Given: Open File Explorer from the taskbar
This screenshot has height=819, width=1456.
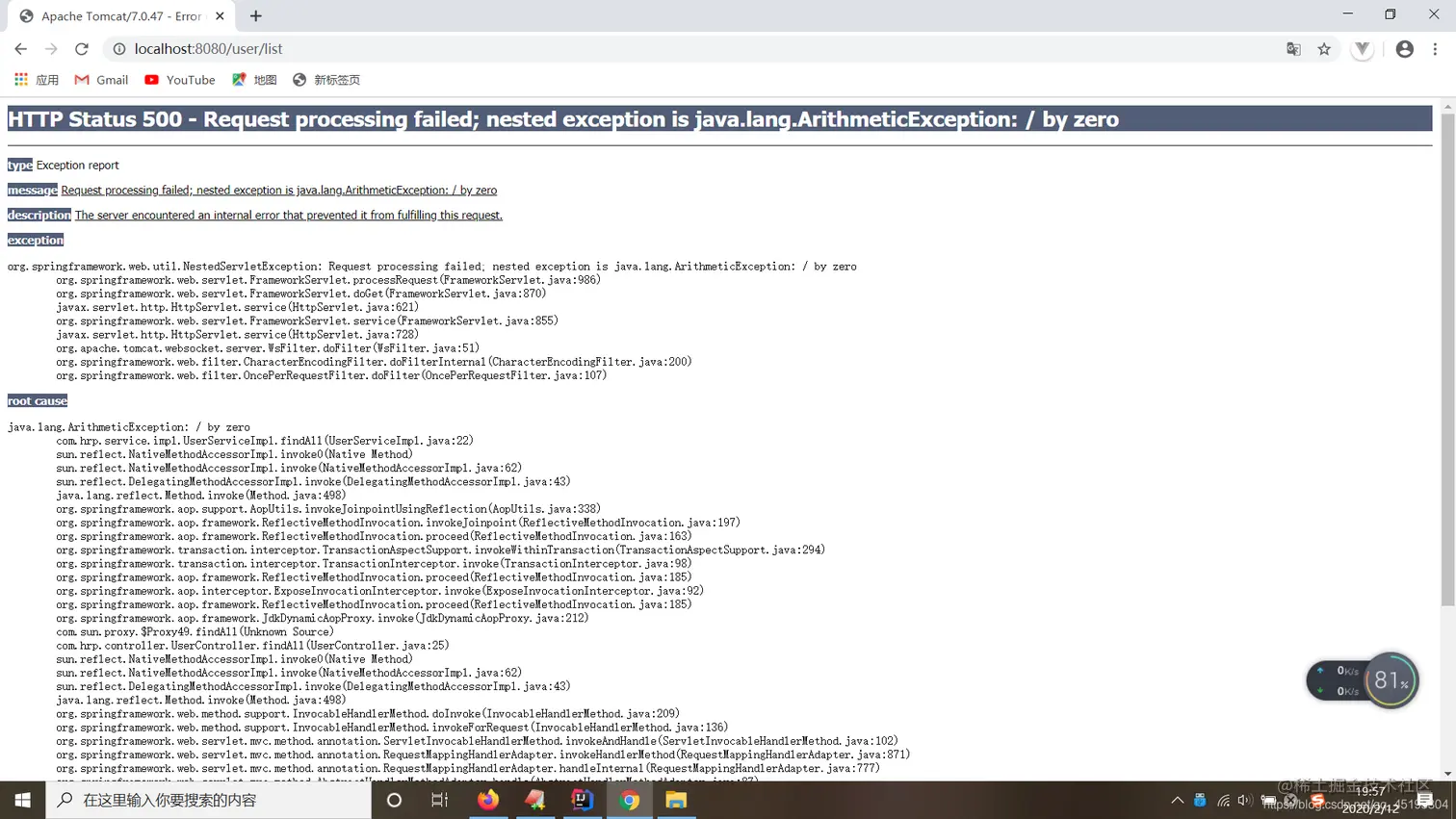Looking at the screenshot, I should point(676,800).
